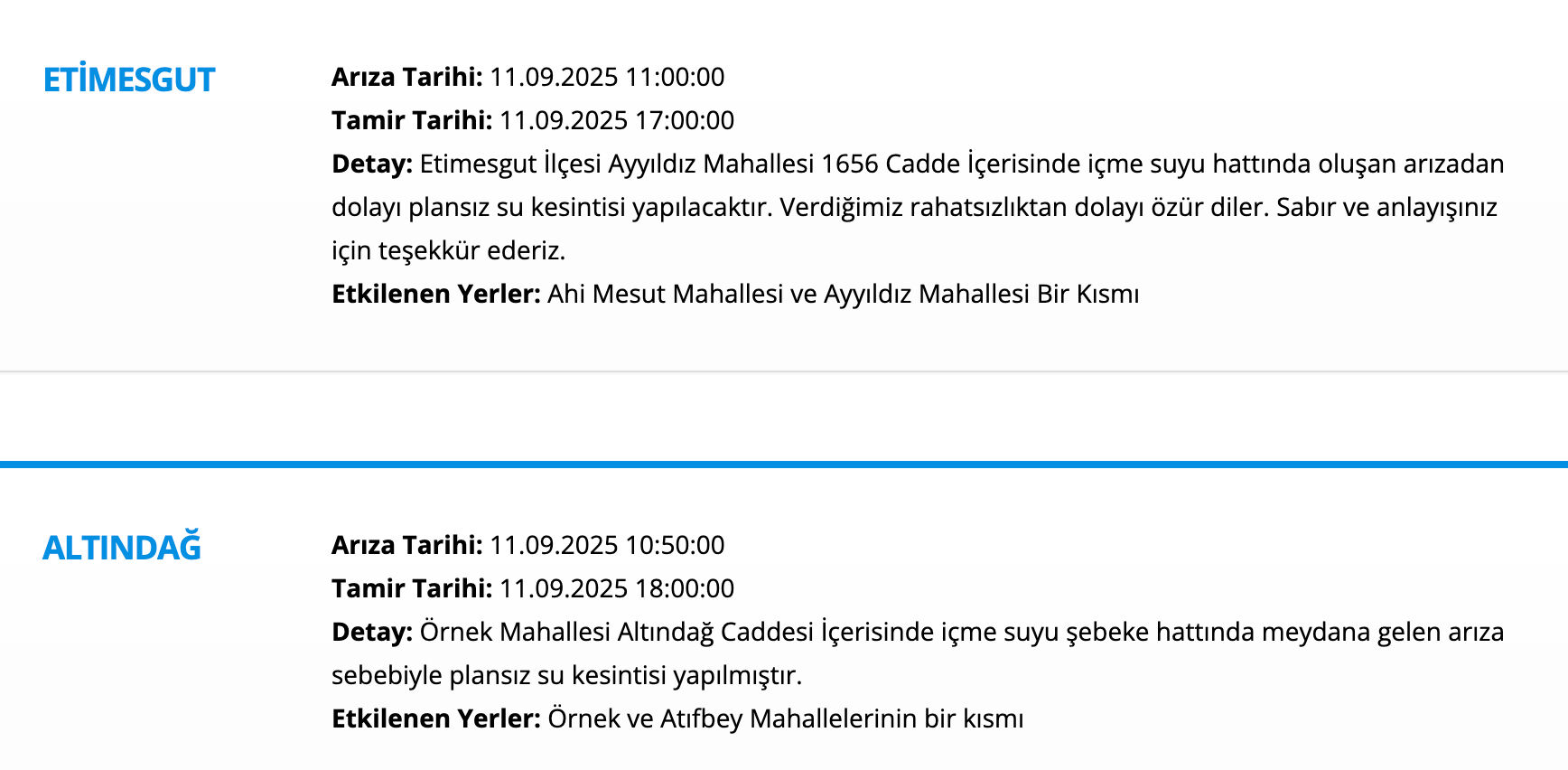The width and height of the screenshot is (1568, 770).
Task: Click the 11.09.2025 11:00:00 fault date
Action: (x=607, y=77)
